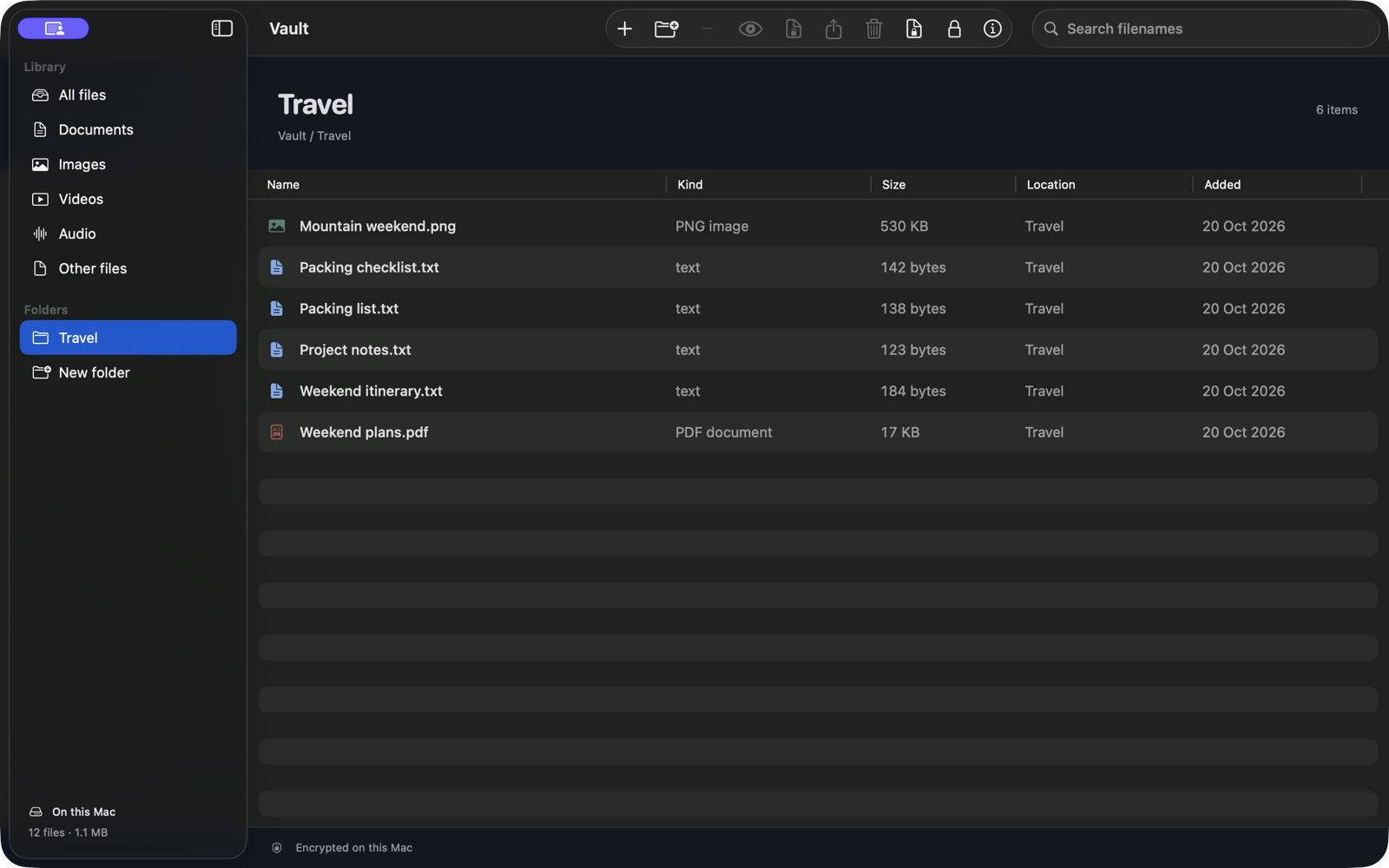Toggle the sidebar visibility button
Image resolution: width=1389 pixels, height=868 pixels.
[x=222, y=28]
